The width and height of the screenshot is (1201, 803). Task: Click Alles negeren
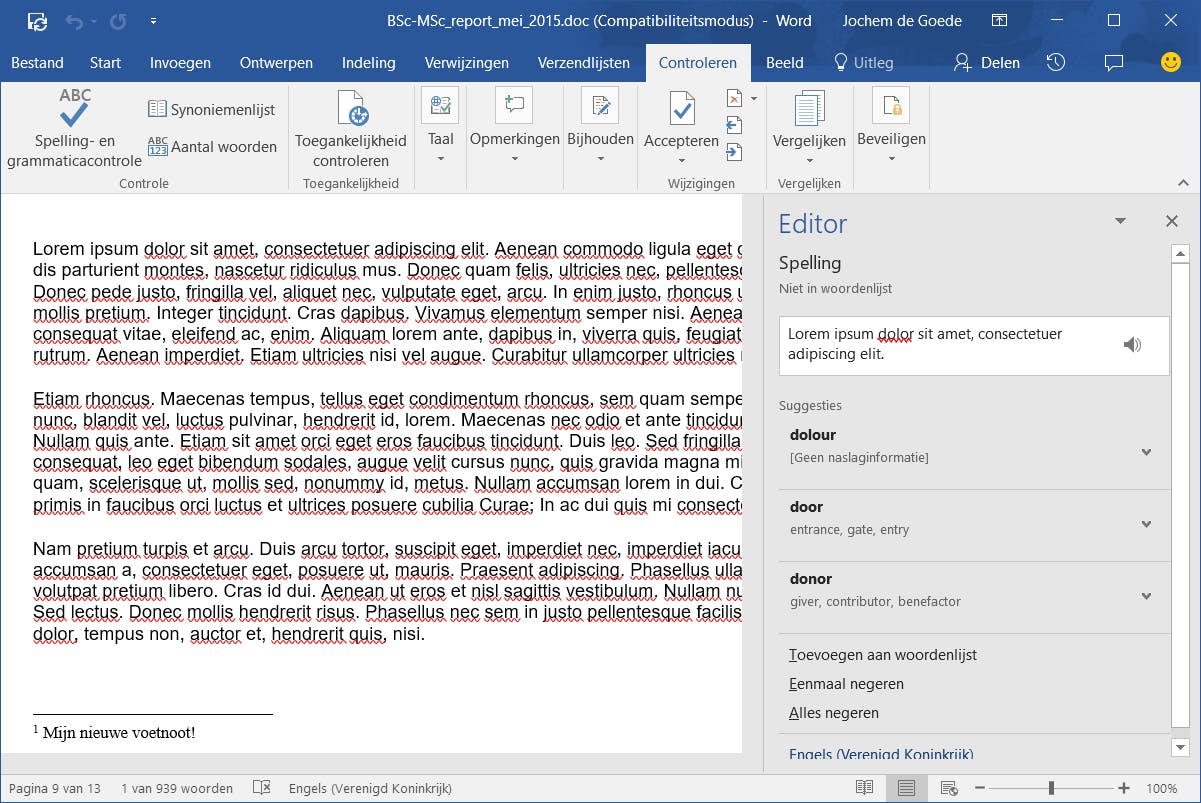[834, 713]
